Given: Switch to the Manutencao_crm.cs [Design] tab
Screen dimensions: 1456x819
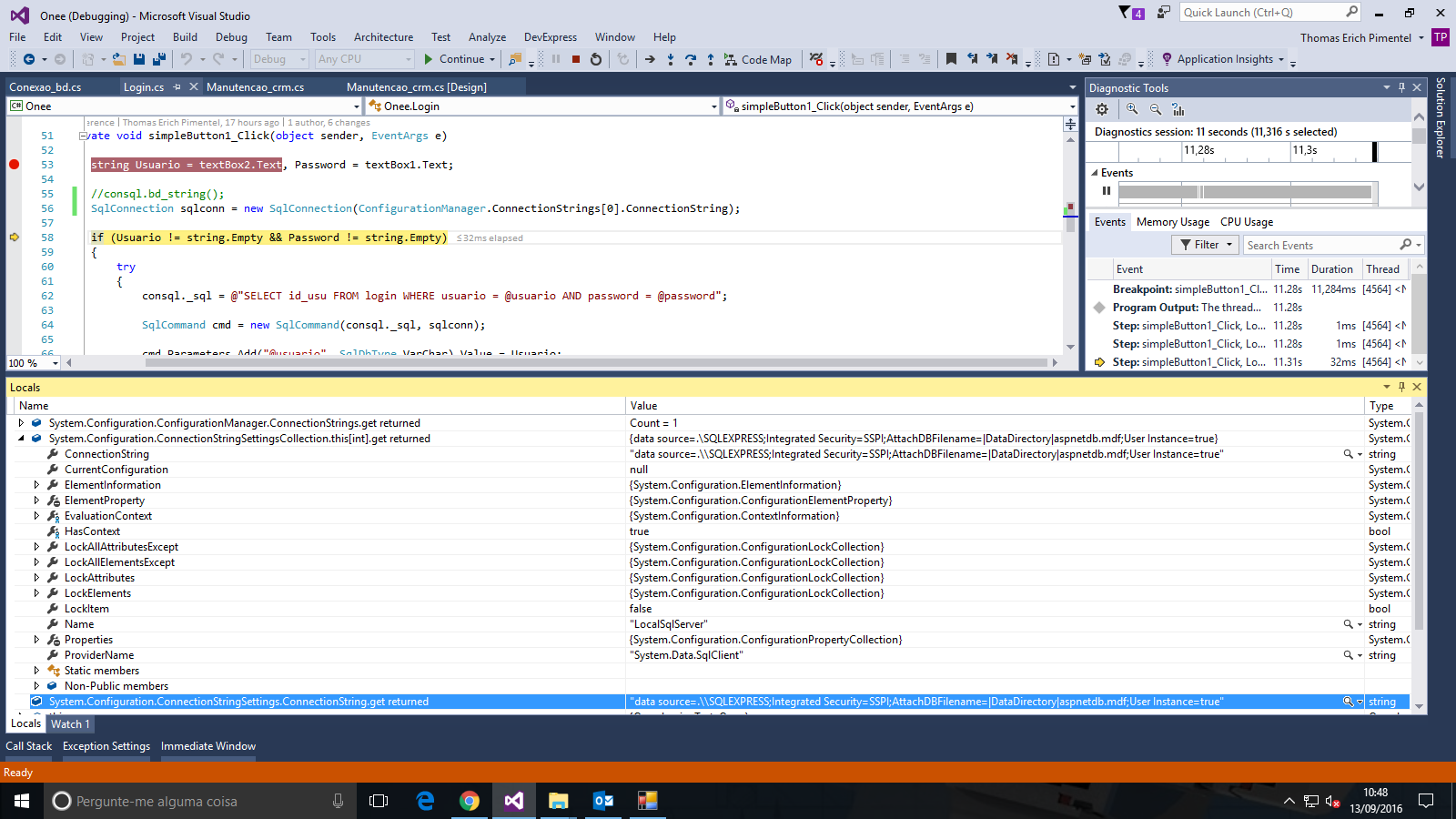Looking at the screenshot, I should coord(417,87).
